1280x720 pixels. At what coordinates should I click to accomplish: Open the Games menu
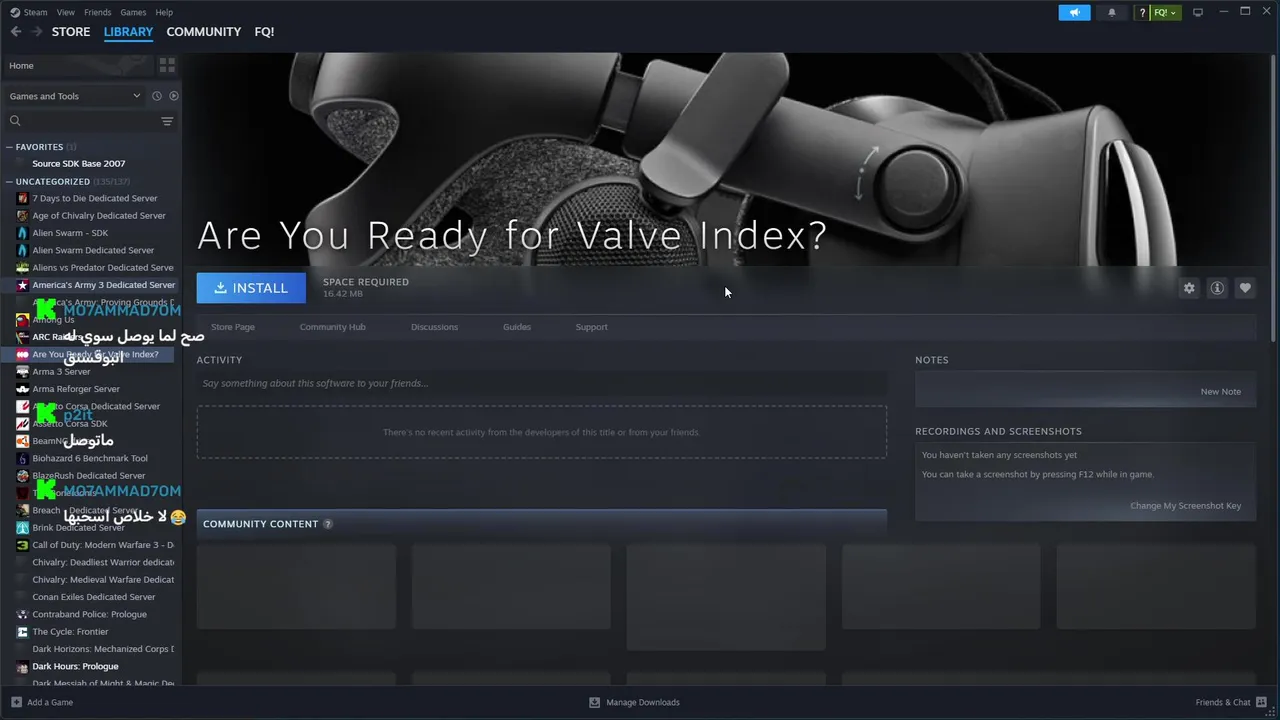pos(133,12)
